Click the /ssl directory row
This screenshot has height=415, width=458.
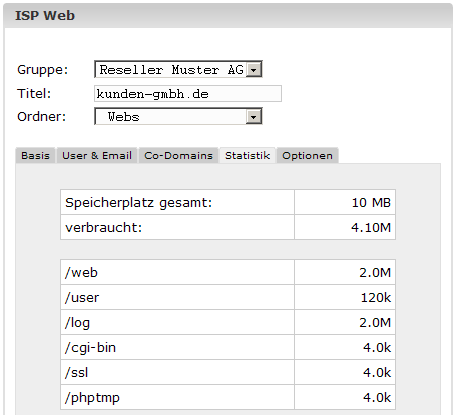coord(228,372)
